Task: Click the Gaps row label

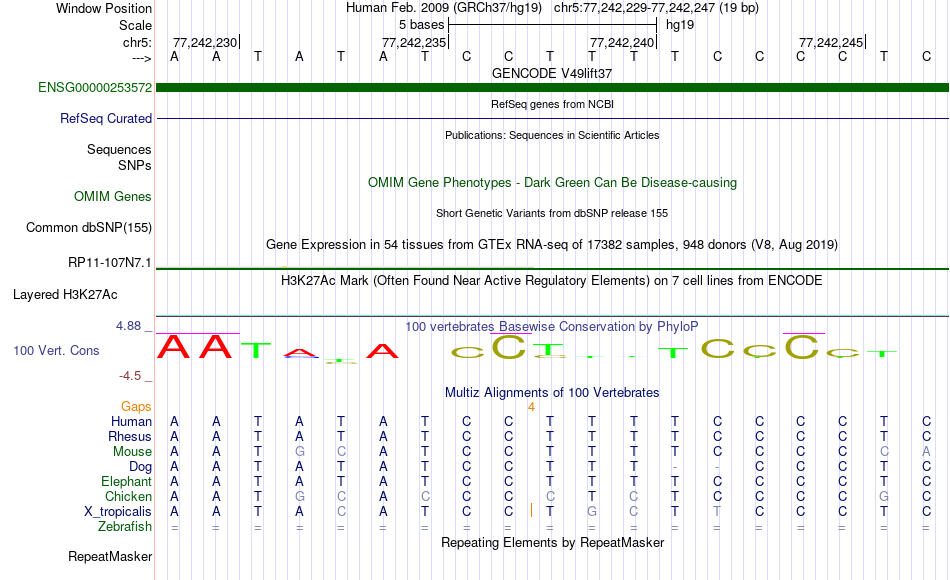Action: click(136, 406)
